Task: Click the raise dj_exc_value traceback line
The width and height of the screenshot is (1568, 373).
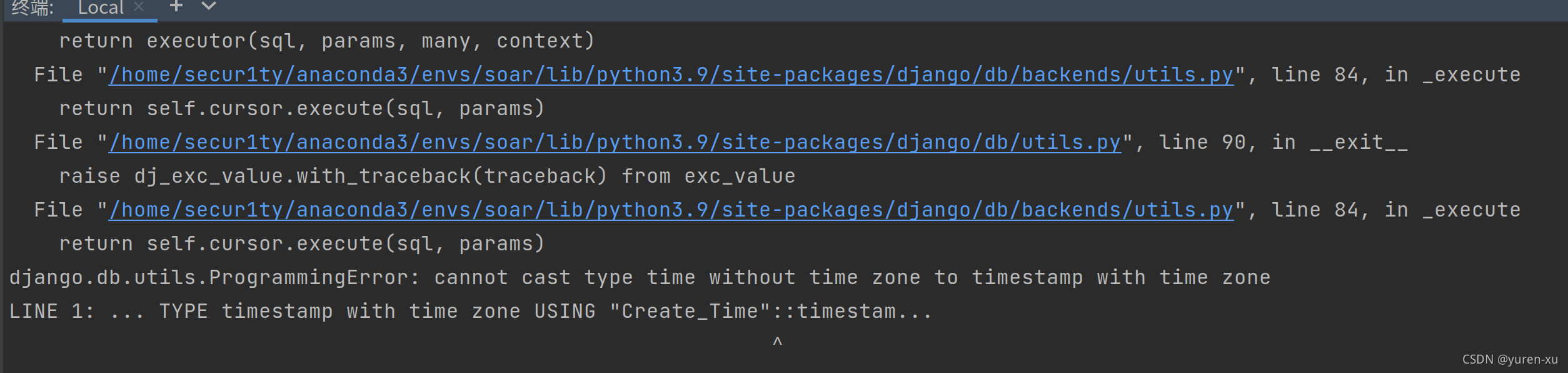Action: (x=425, y=175)
